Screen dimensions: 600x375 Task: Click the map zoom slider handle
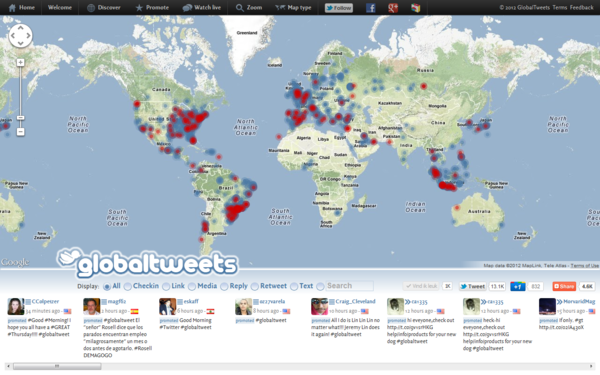20,118
